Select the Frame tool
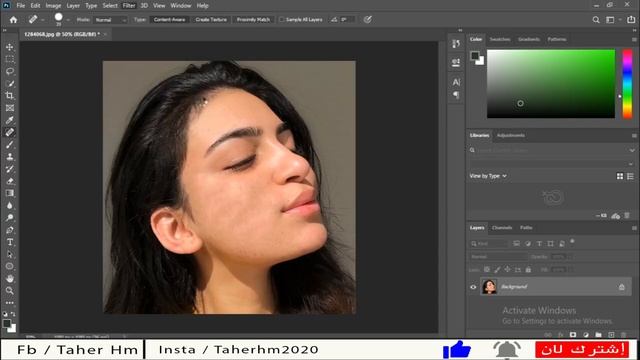The height and width of the screenshot is (360, 640). pos(10,108)
